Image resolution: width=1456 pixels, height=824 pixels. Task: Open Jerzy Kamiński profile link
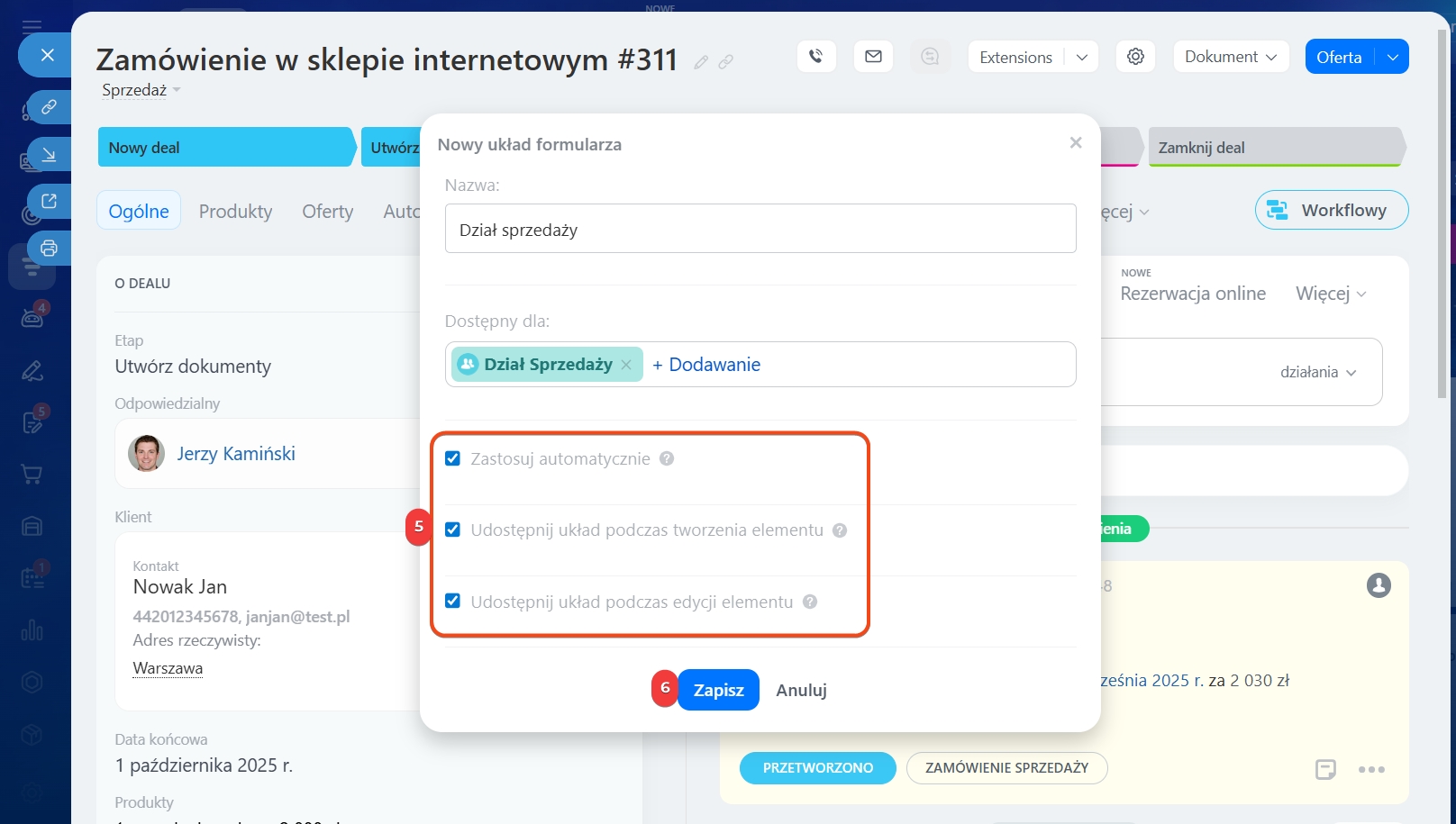pyautogui.click(x=236, y=454)
